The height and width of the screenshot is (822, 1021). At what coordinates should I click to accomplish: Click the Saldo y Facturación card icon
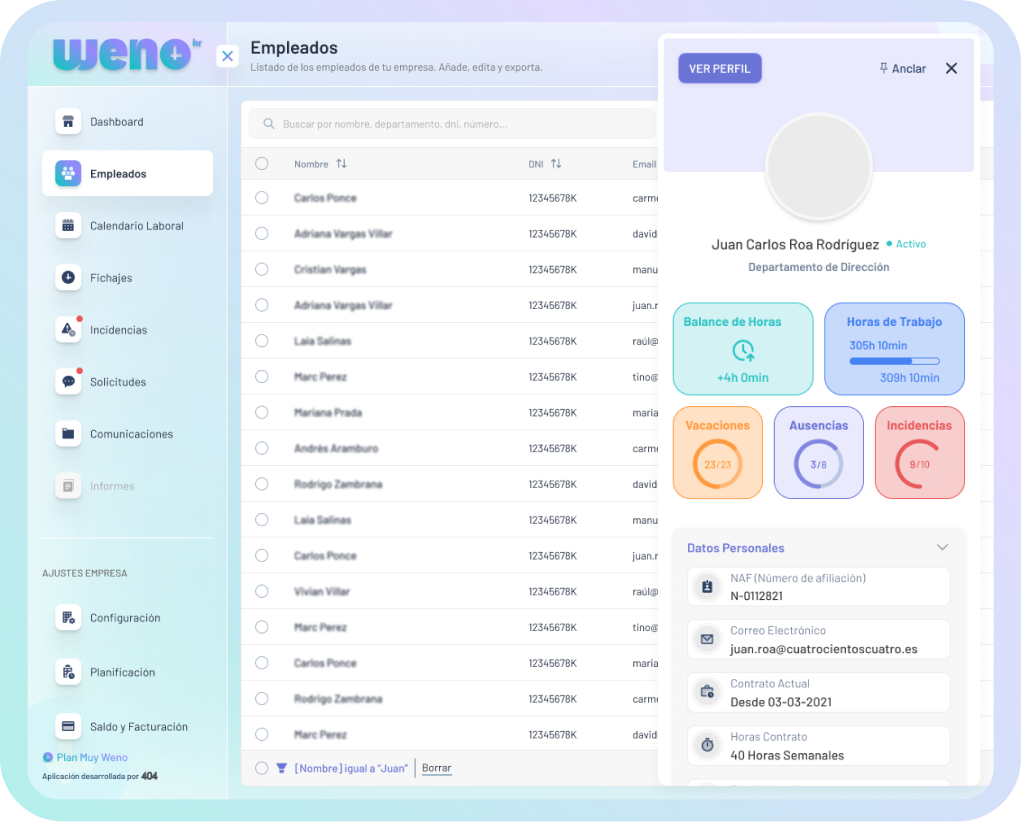click(68, 727)
